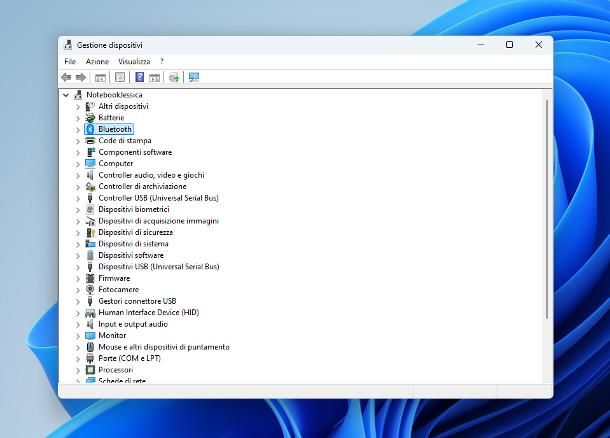Click the Back arrow toolbar icon
This screenshot has height=438, width=610.
click(x=66, y=77)
